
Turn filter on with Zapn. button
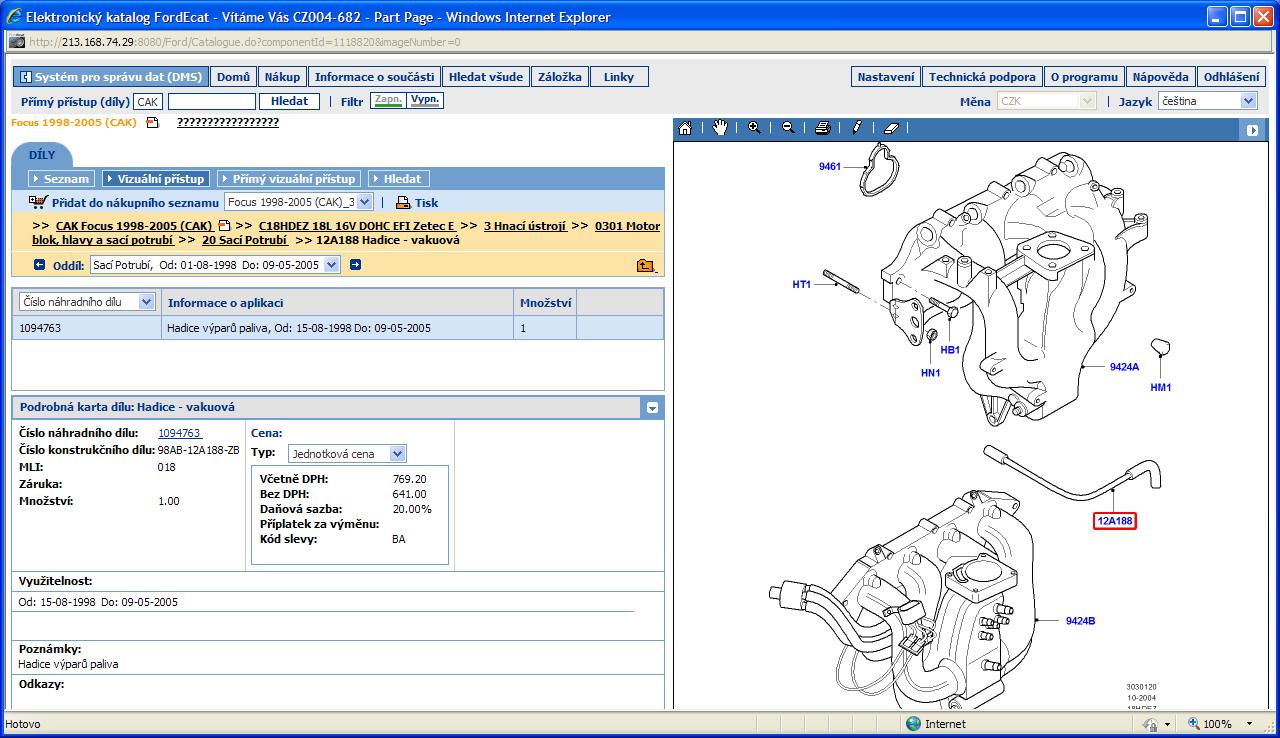387,101
